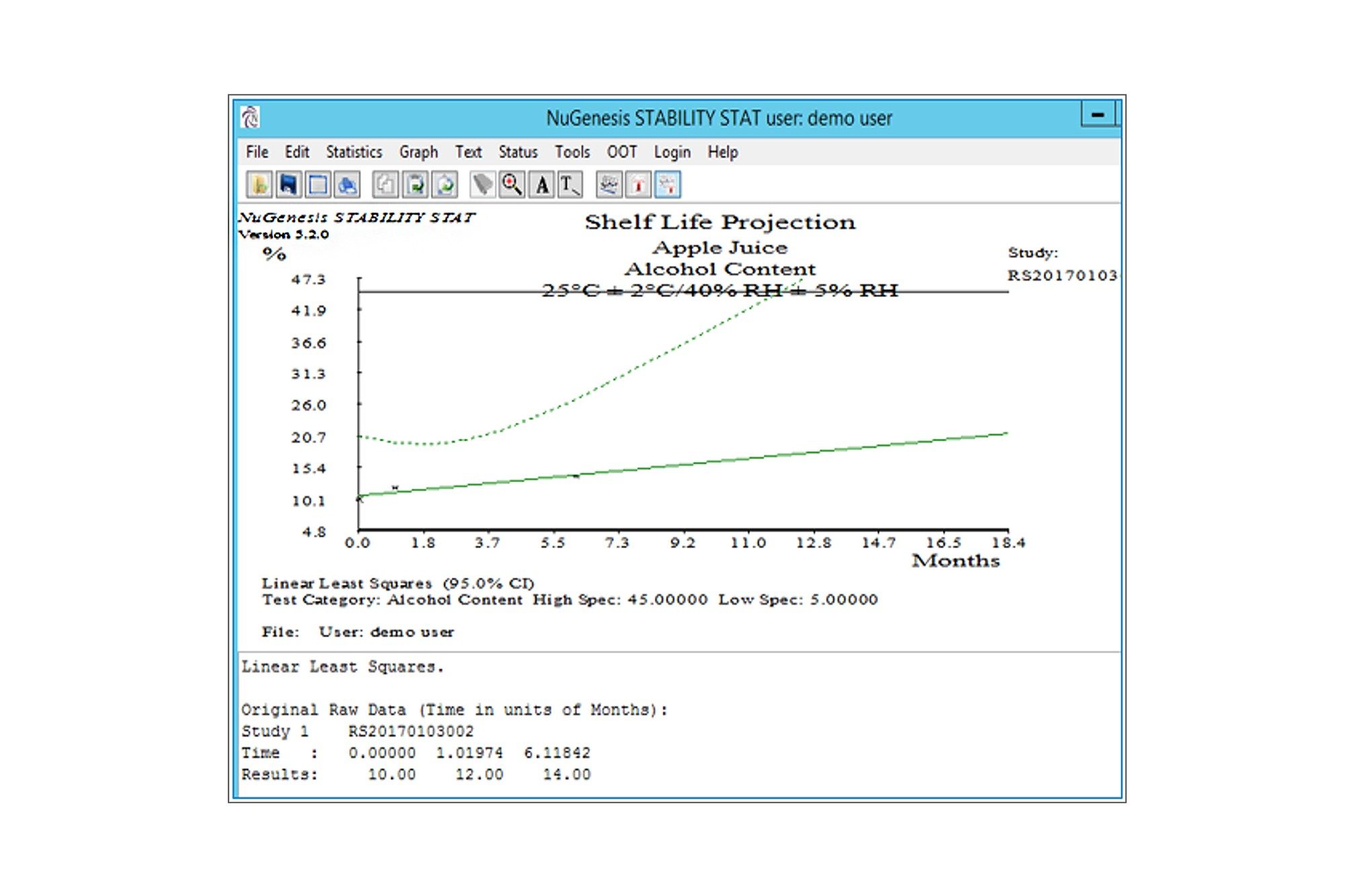This screenshot has width=1345, height=896.
Task: Click the RS20170103002 study number in text pane
Action: 411,731
